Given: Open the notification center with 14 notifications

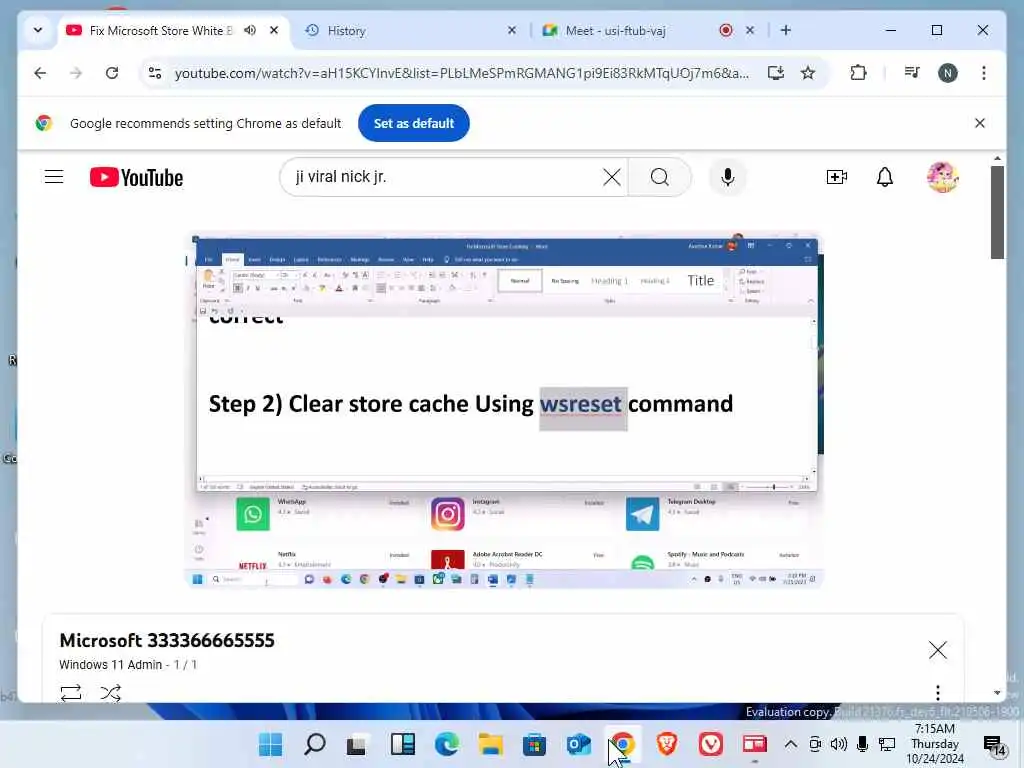Looking at the screenshot, I should pos(995,745).
